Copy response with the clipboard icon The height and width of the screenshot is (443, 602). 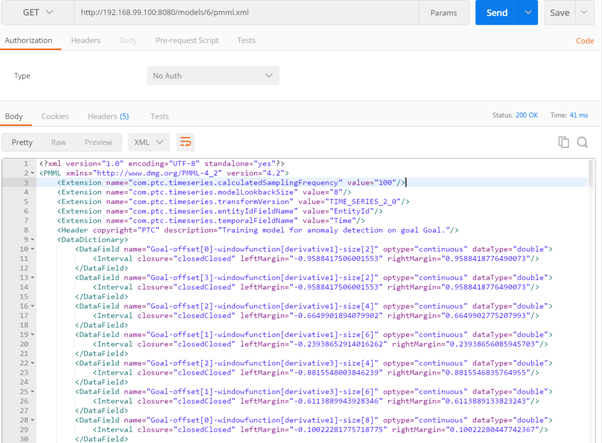563,142
